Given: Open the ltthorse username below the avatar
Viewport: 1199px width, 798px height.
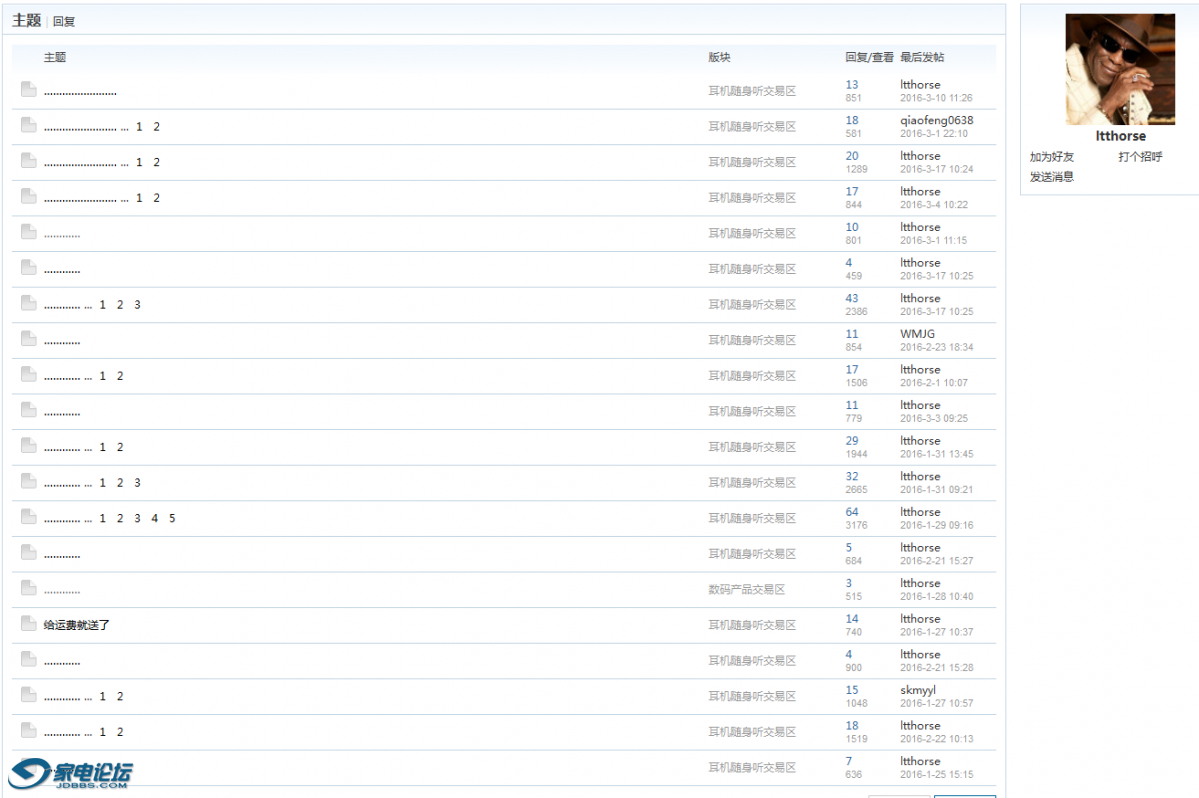Looking at the screenshot, I should pos(1120,136).
